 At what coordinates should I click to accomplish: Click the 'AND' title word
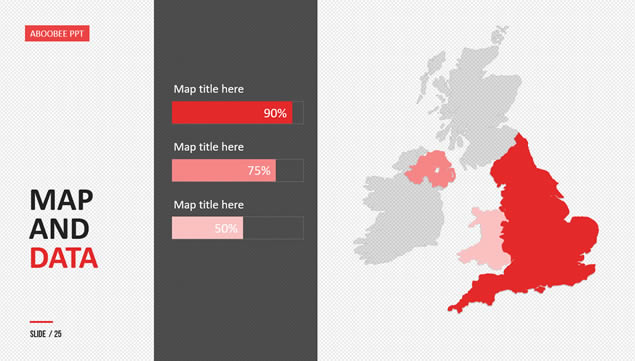[60, 229]
